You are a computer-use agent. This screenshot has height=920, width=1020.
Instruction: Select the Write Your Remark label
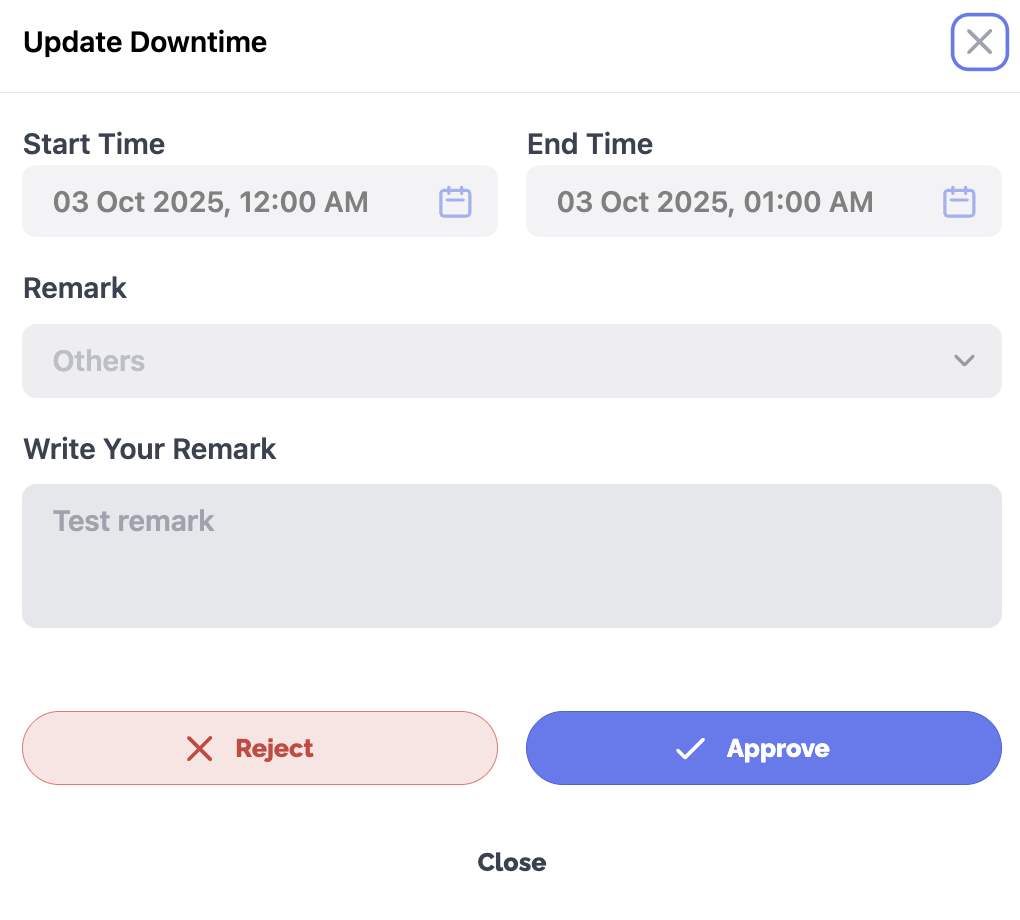(x=150, y=449)
